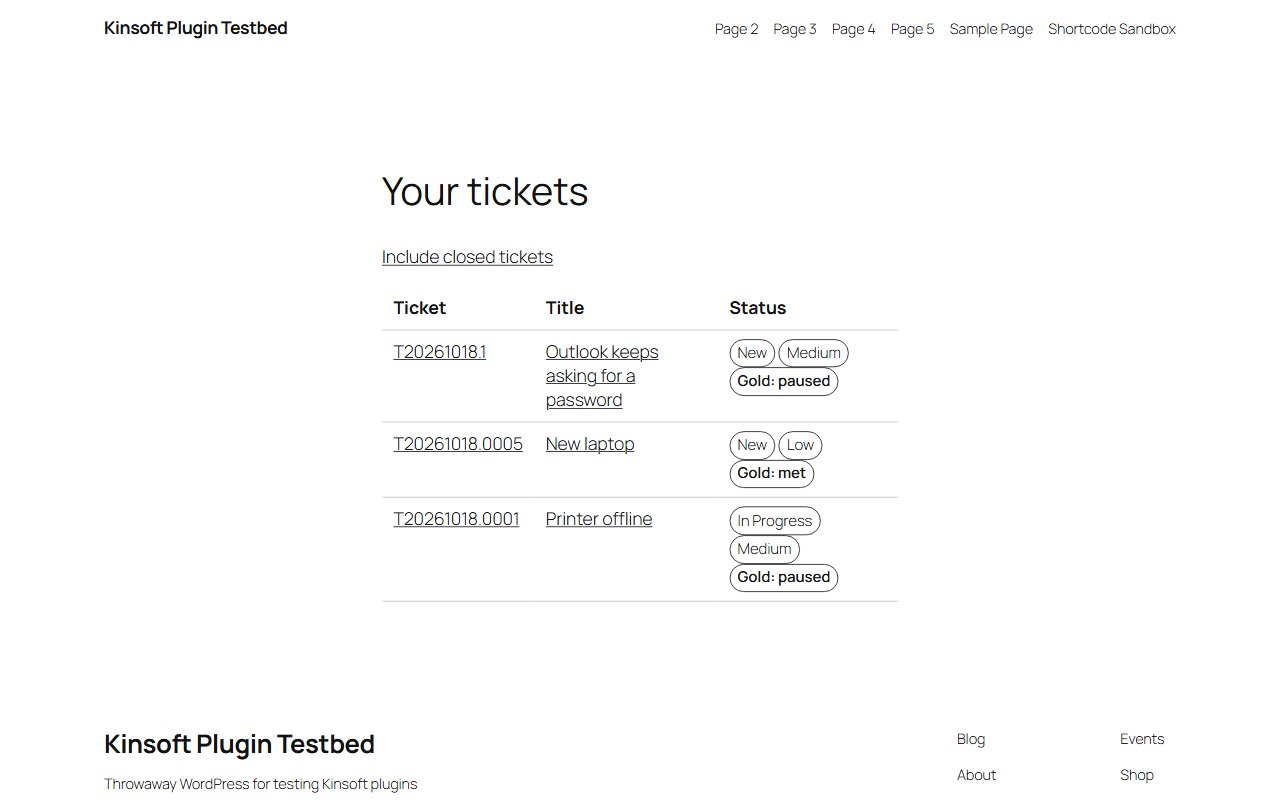
Task: Open the Sample Page link
Action: point(991,29)
